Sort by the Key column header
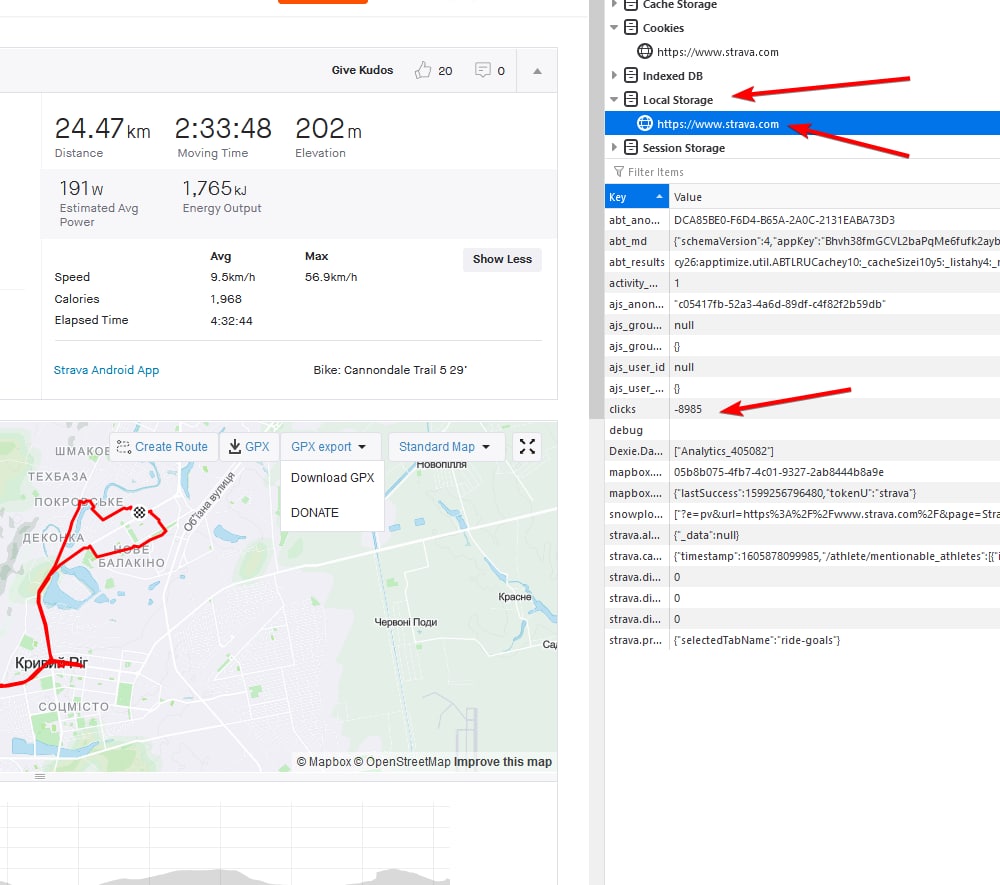 636,197
